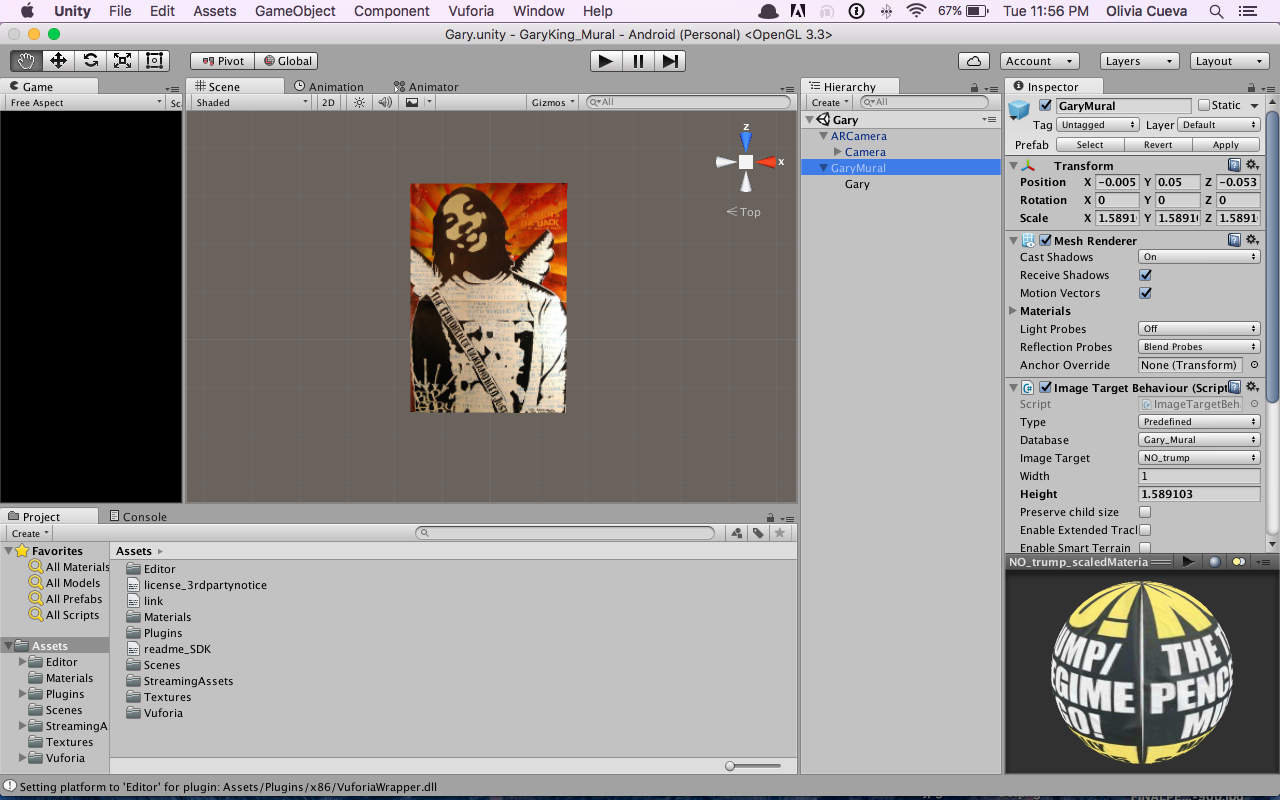Click search by type icon in Project
Viewport: 1280px width, 800px height.
pyautogui.click(x=737, y=533)
